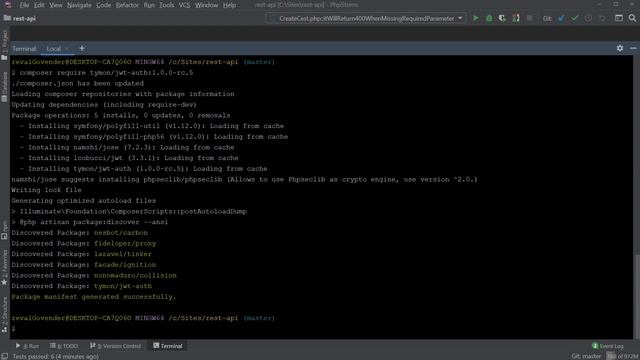Open the Navigate menu
This screenshot has height=360, width=640.
click(x=79, y=5)
